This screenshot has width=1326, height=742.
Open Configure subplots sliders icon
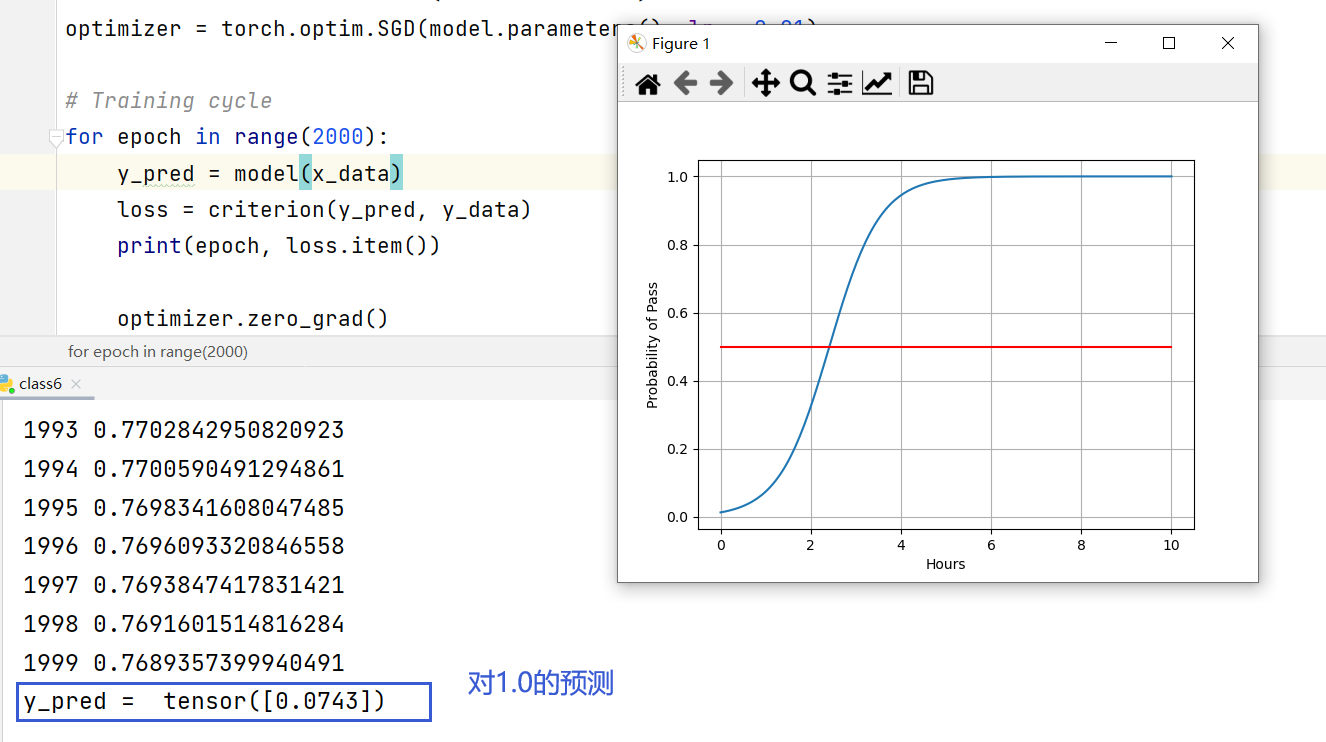[x=840, y=83]
